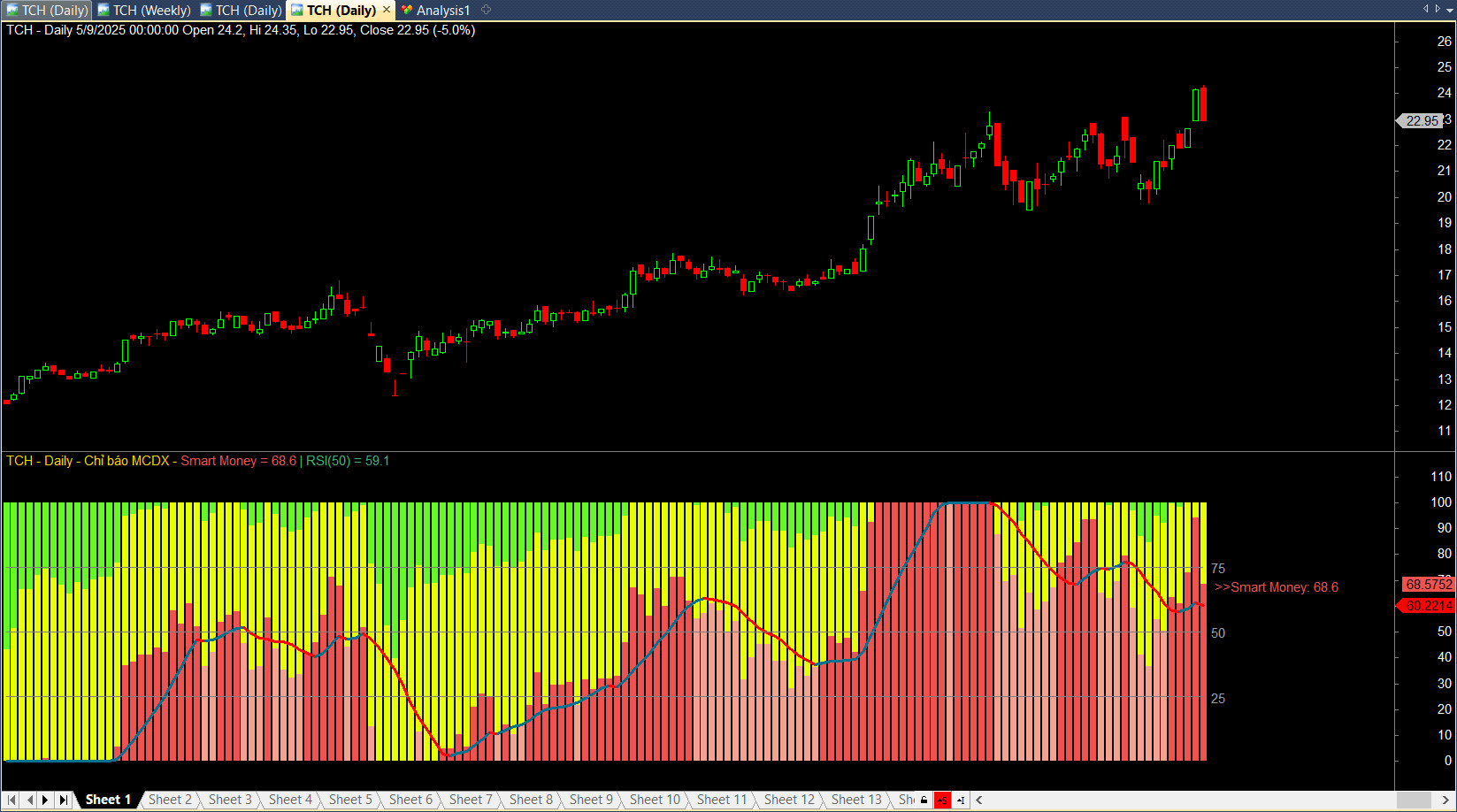The height and width of the screenshot is (812, 1457).
Task: Click the 22.95 price label on axis
Action: (x=1422, y=121)
